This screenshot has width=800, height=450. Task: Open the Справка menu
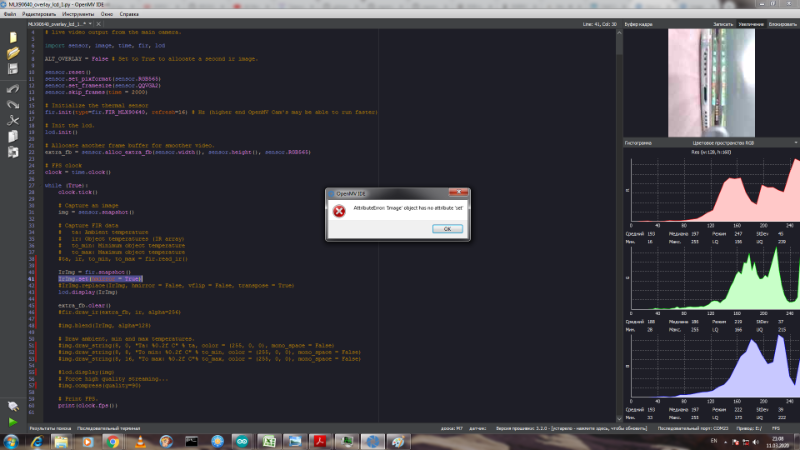(129, 14)
